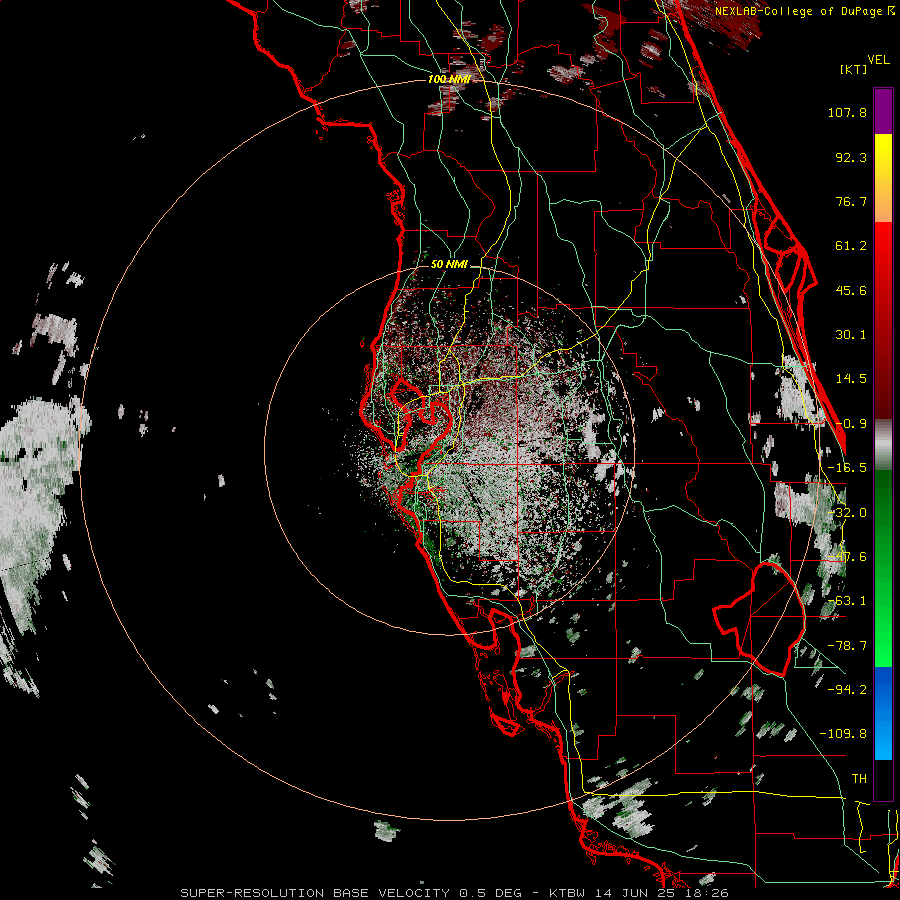Screen dimensions: 900x900
Task: Click the green segment of the color bar
Action: point(883,568)
